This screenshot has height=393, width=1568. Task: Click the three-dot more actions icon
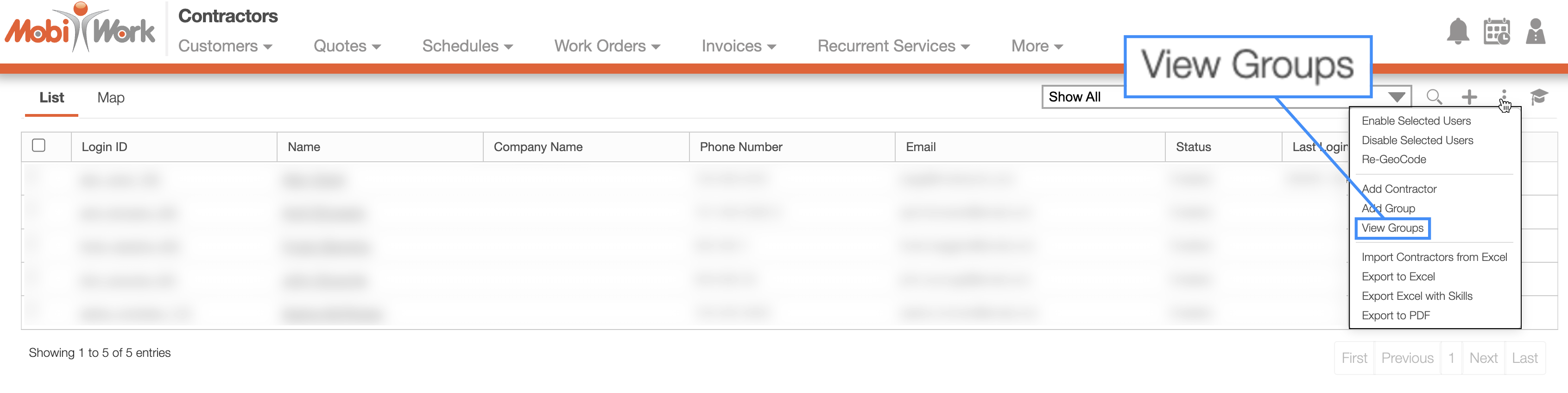1504,97
